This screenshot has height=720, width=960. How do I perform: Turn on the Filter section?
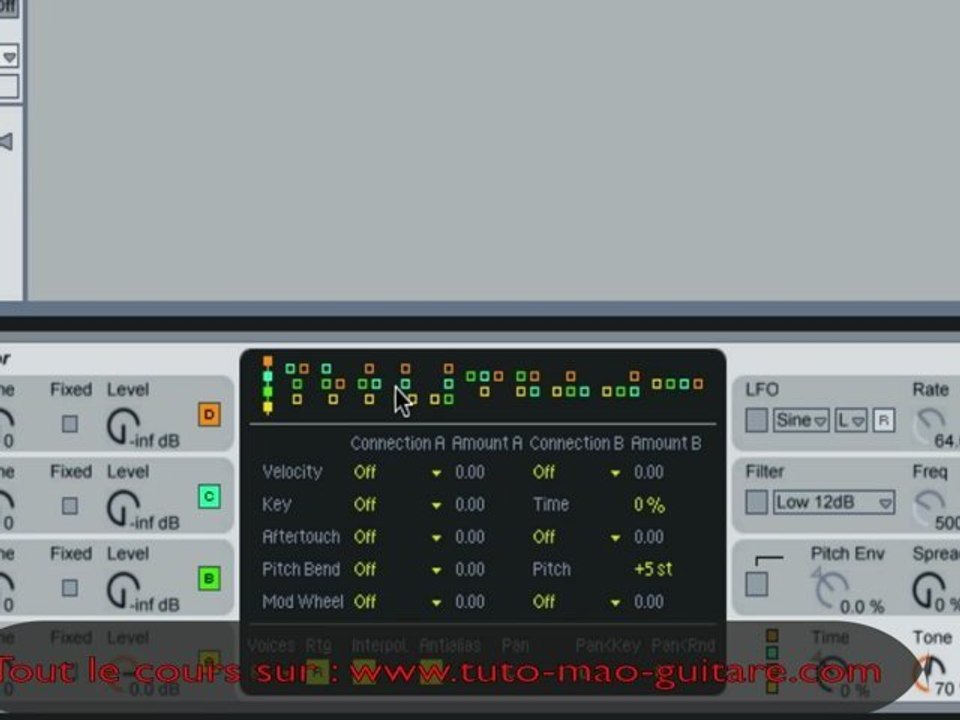(756, 502)
